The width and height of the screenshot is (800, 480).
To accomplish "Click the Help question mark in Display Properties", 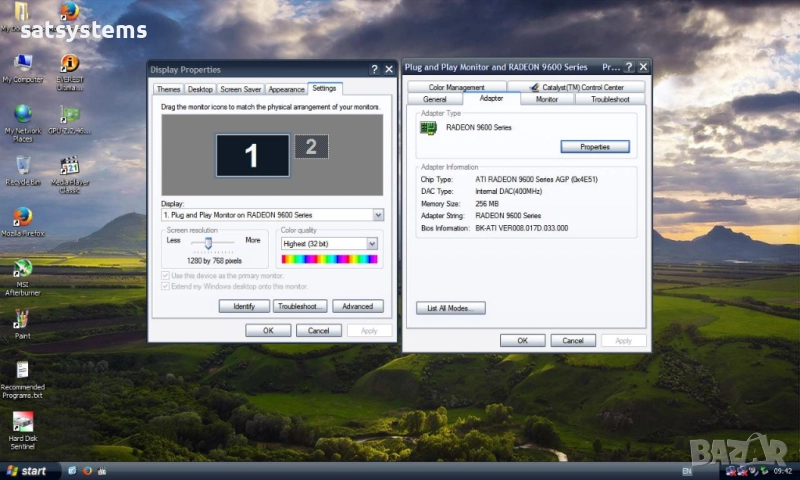I will point(373,69).
